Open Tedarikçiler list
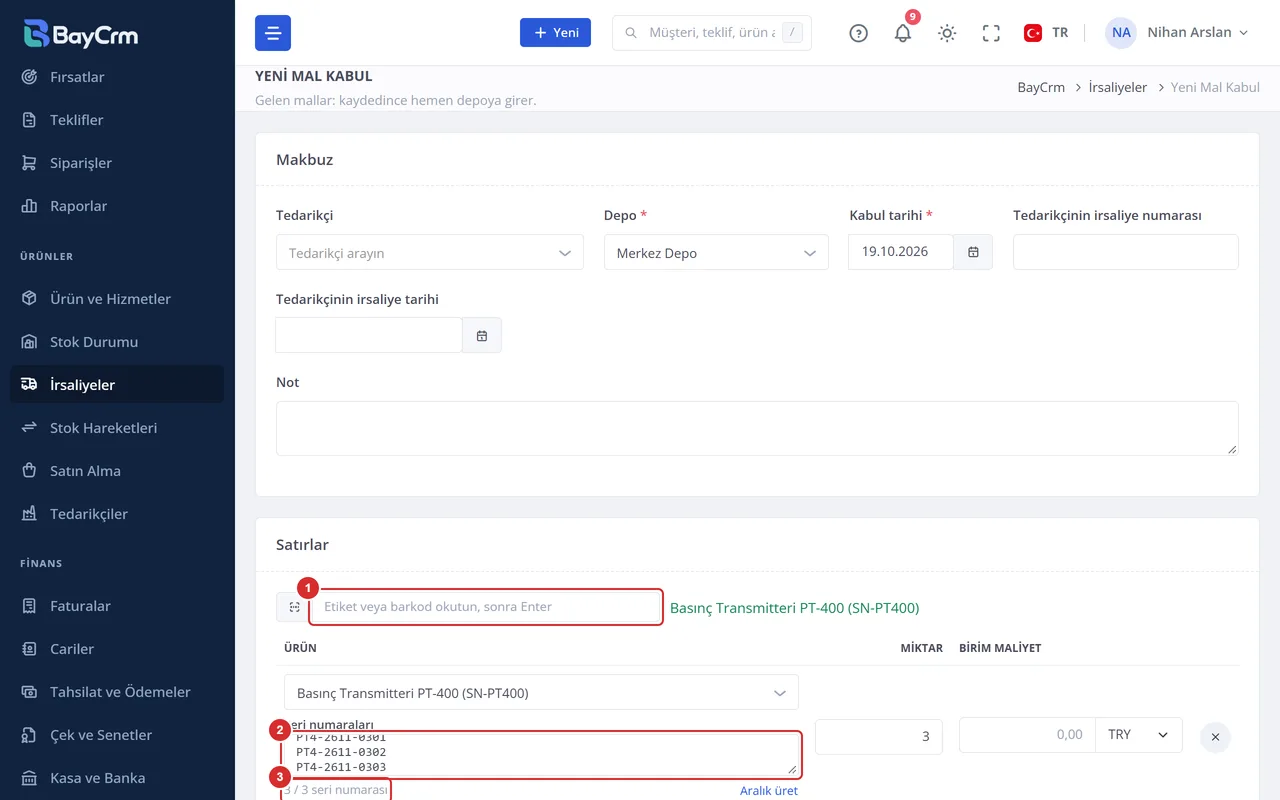 [117, 514]
